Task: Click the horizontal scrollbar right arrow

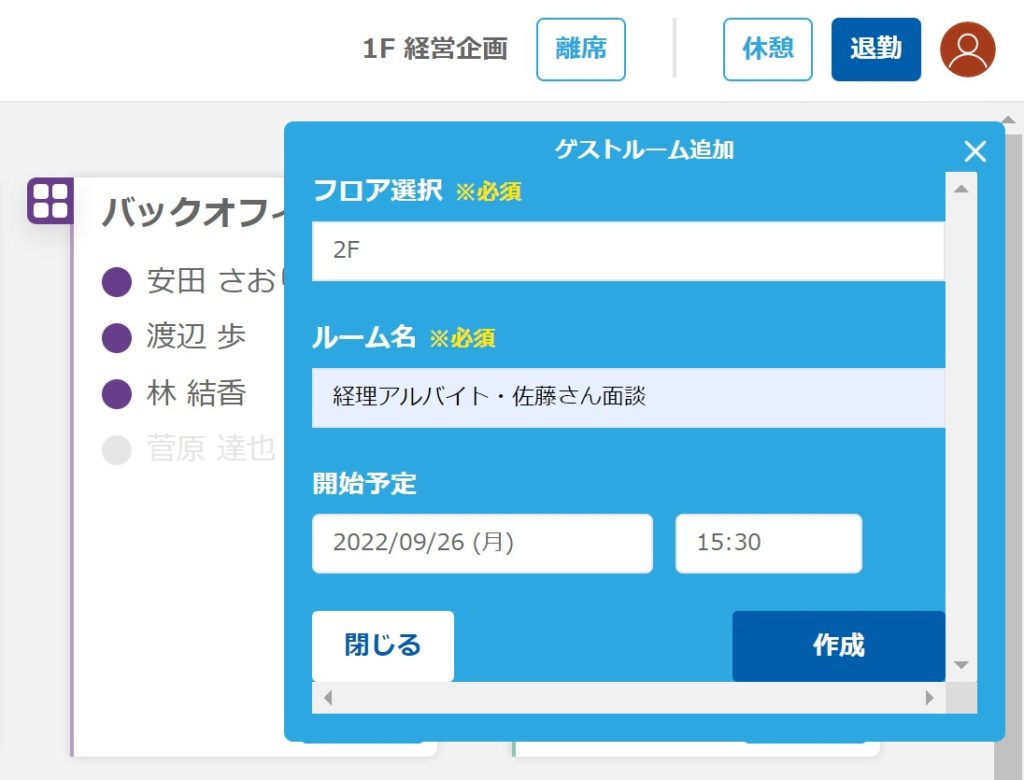Action: pyautogui.click(x=929, y=698)
